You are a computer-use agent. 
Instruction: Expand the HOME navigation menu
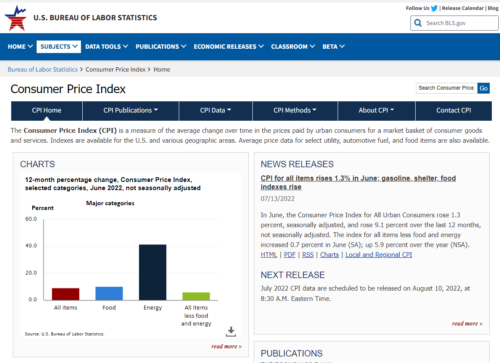click(20, 46)
